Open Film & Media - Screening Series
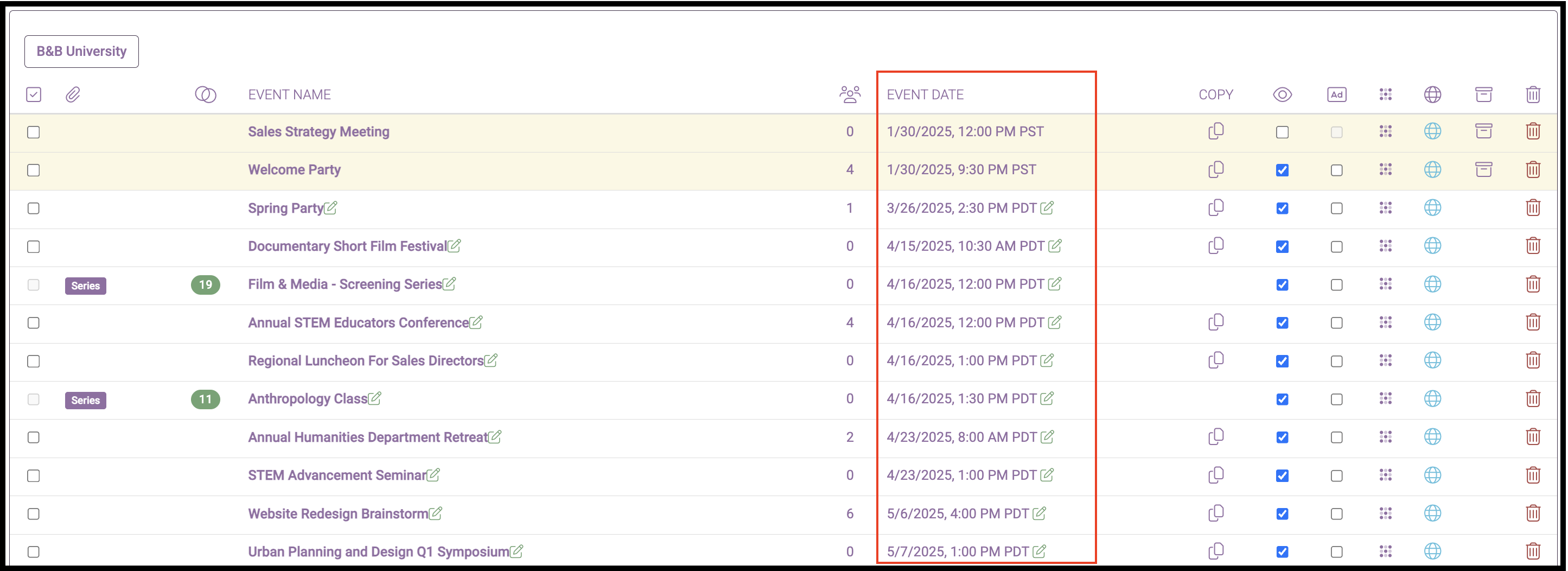The height and width of the screenshot is (571, 1568). click(x=345, y=284)
